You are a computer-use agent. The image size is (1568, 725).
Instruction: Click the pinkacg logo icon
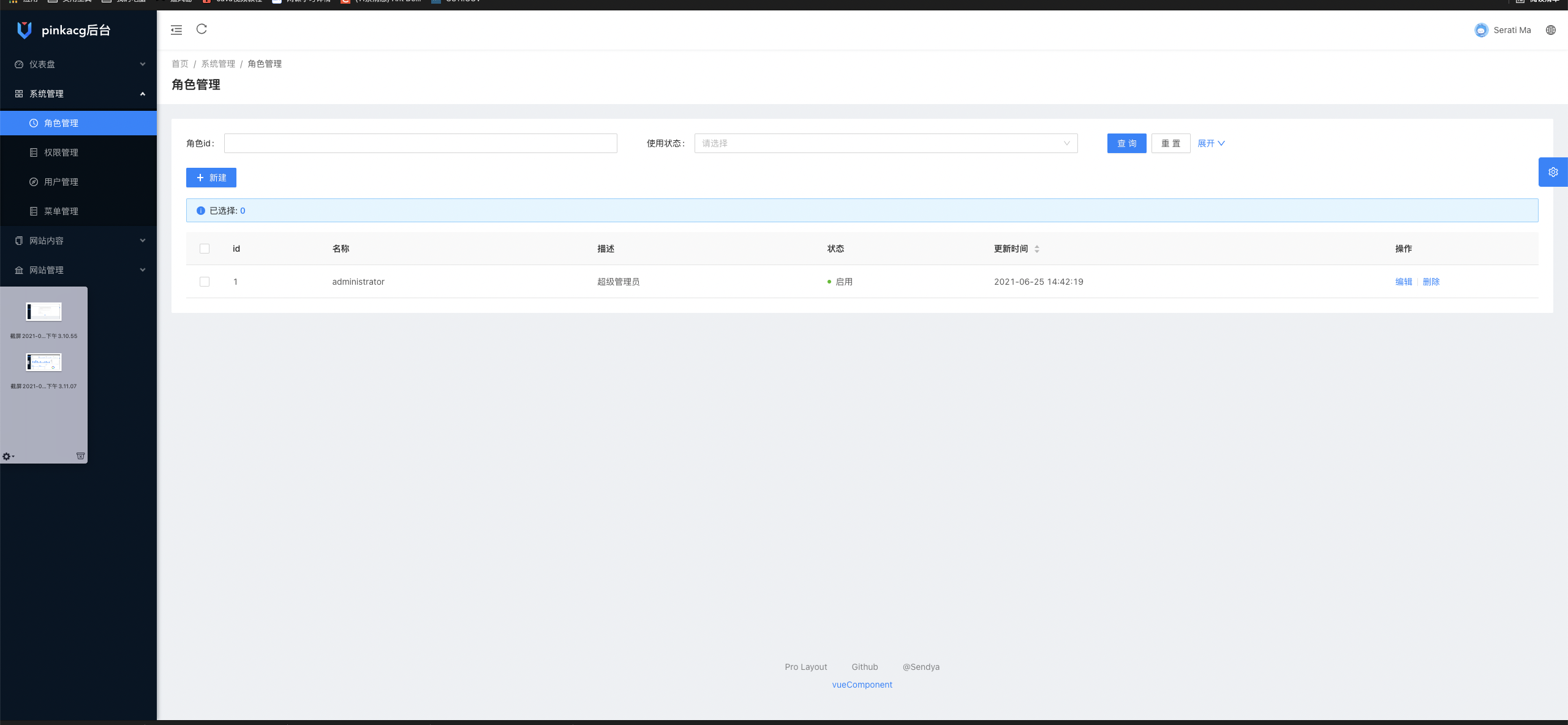tap(24, 30)
